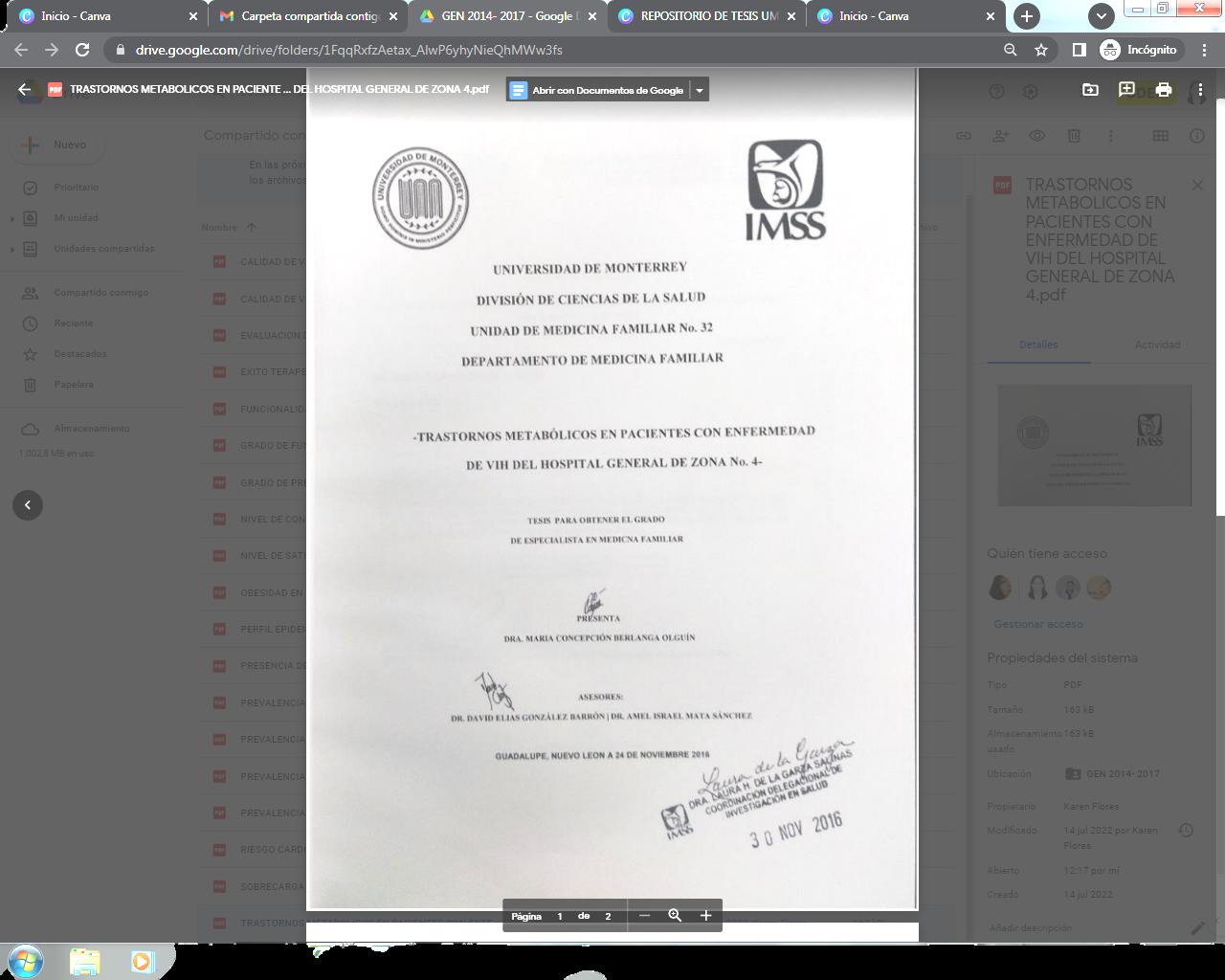Reload the current page

pyautogui.click(x=82, y=50)
